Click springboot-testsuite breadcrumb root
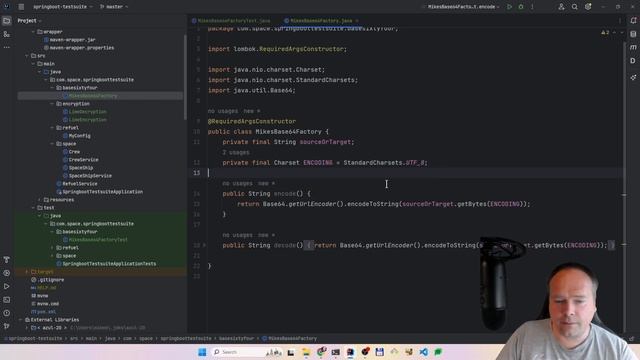The width and height of the screenshot is (640, 360). [x=36, y=338]
